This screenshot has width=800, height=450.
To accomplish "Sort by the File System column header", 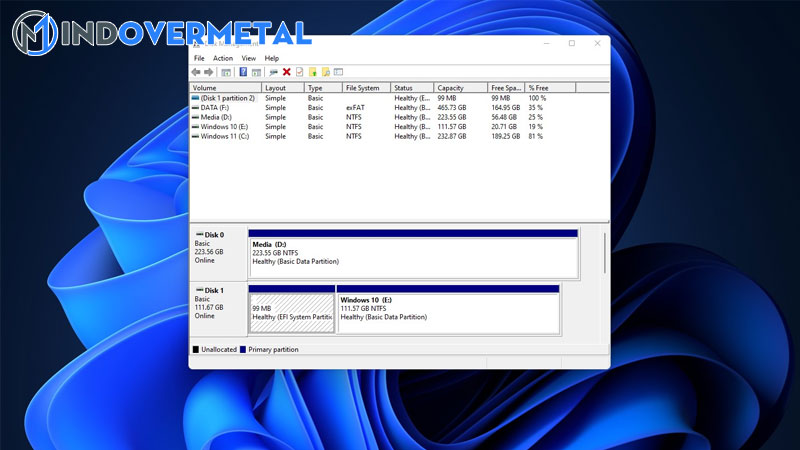I will pyautogui.click(x=366, y=88).
